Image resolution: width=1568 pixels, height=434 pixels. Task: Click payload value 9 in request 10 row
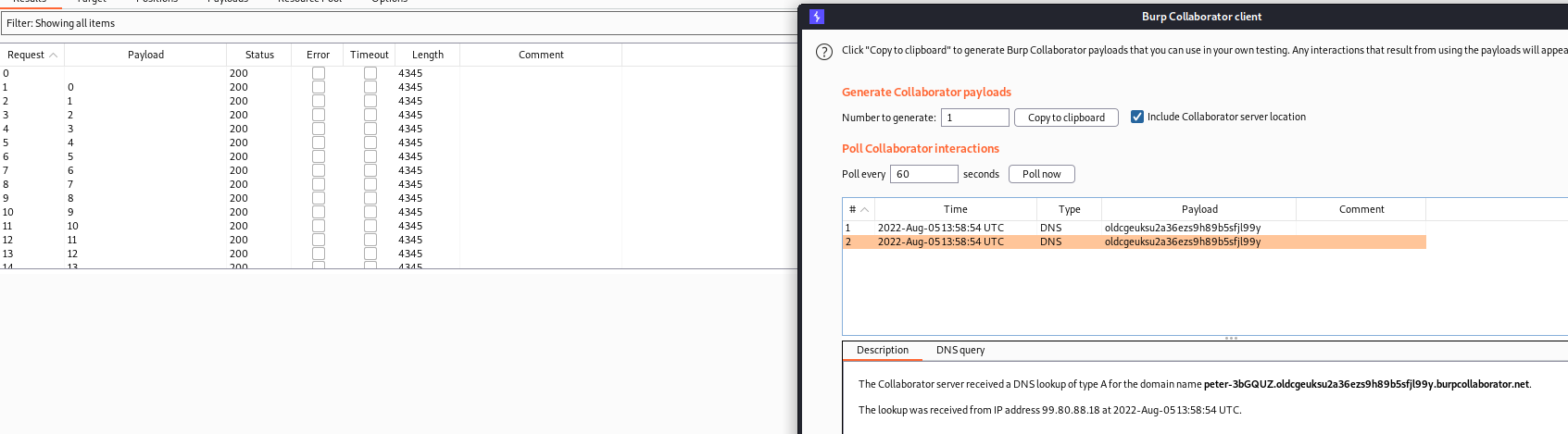(x=70, y=212)
